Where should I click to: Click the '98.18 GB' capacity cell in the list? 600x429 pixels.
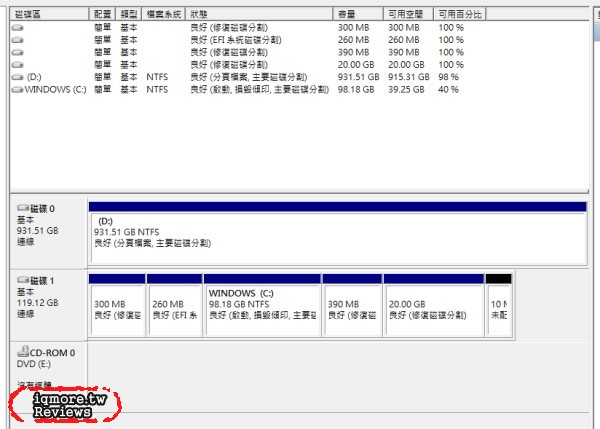coord(356,90)
